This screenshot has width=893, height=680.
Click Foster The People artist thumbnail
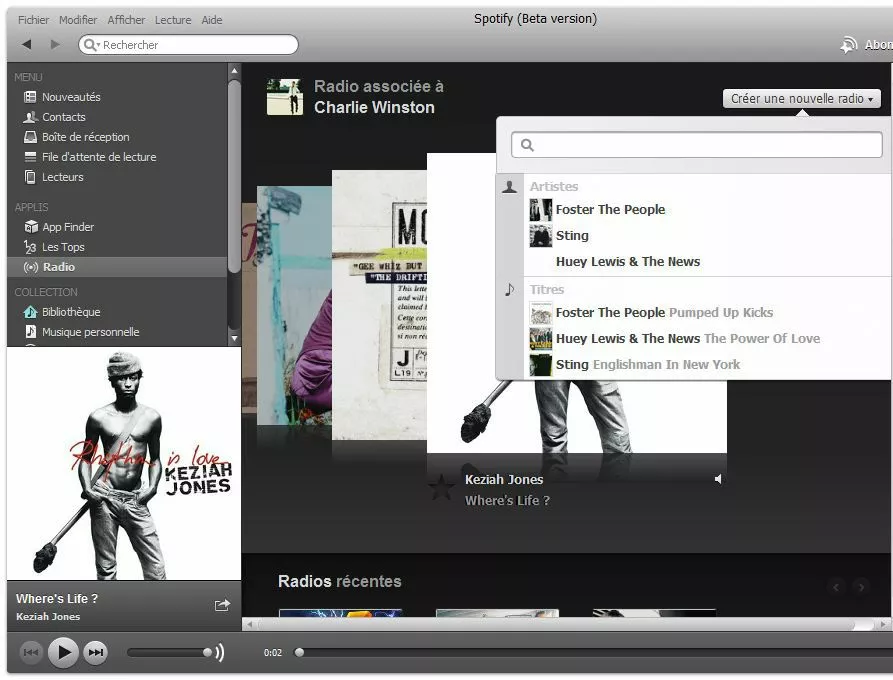[x=540, y=210]
